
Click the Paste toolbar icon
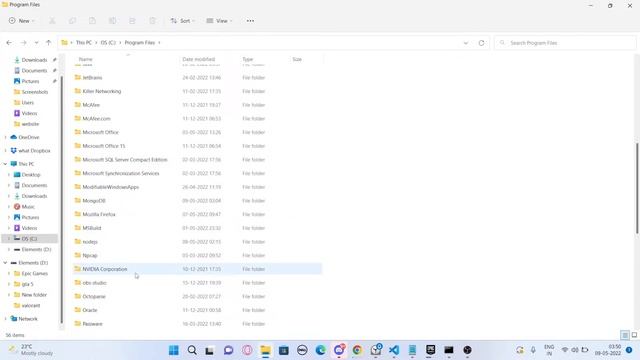(x=92, y=21)
